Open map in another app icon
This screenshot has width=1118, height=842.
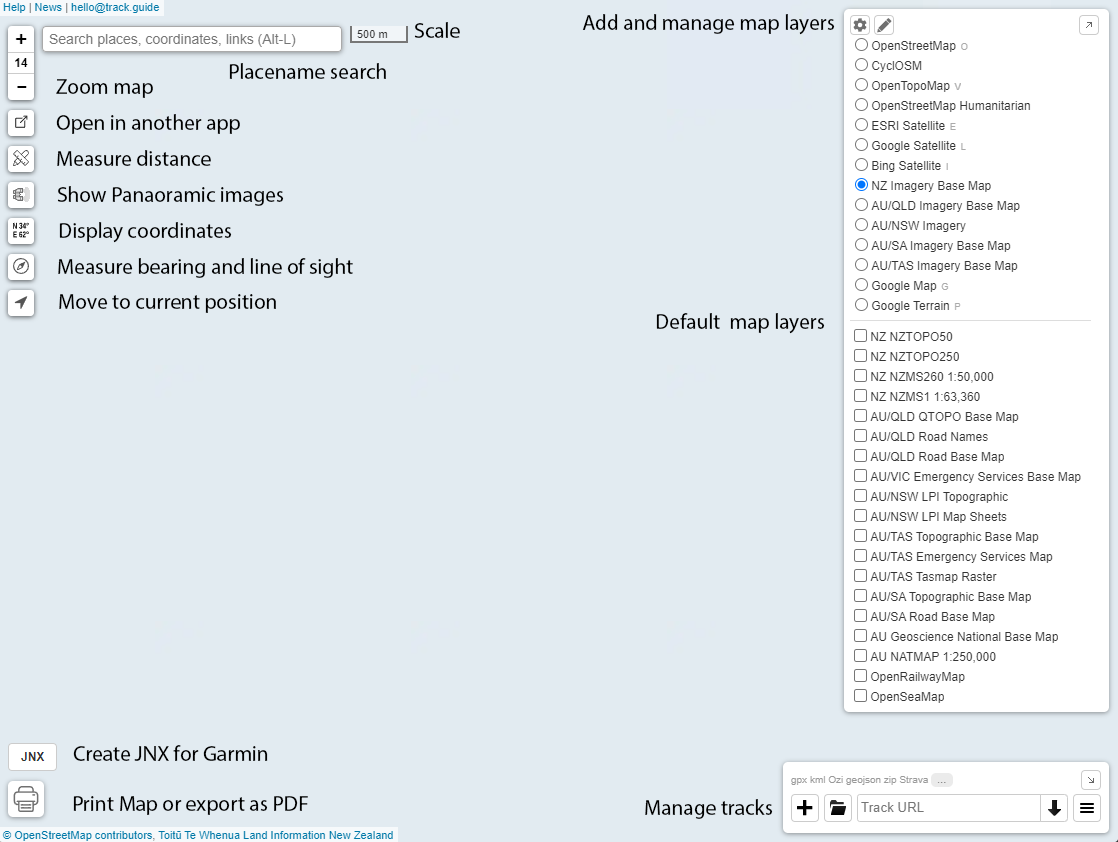click(21, 123)
